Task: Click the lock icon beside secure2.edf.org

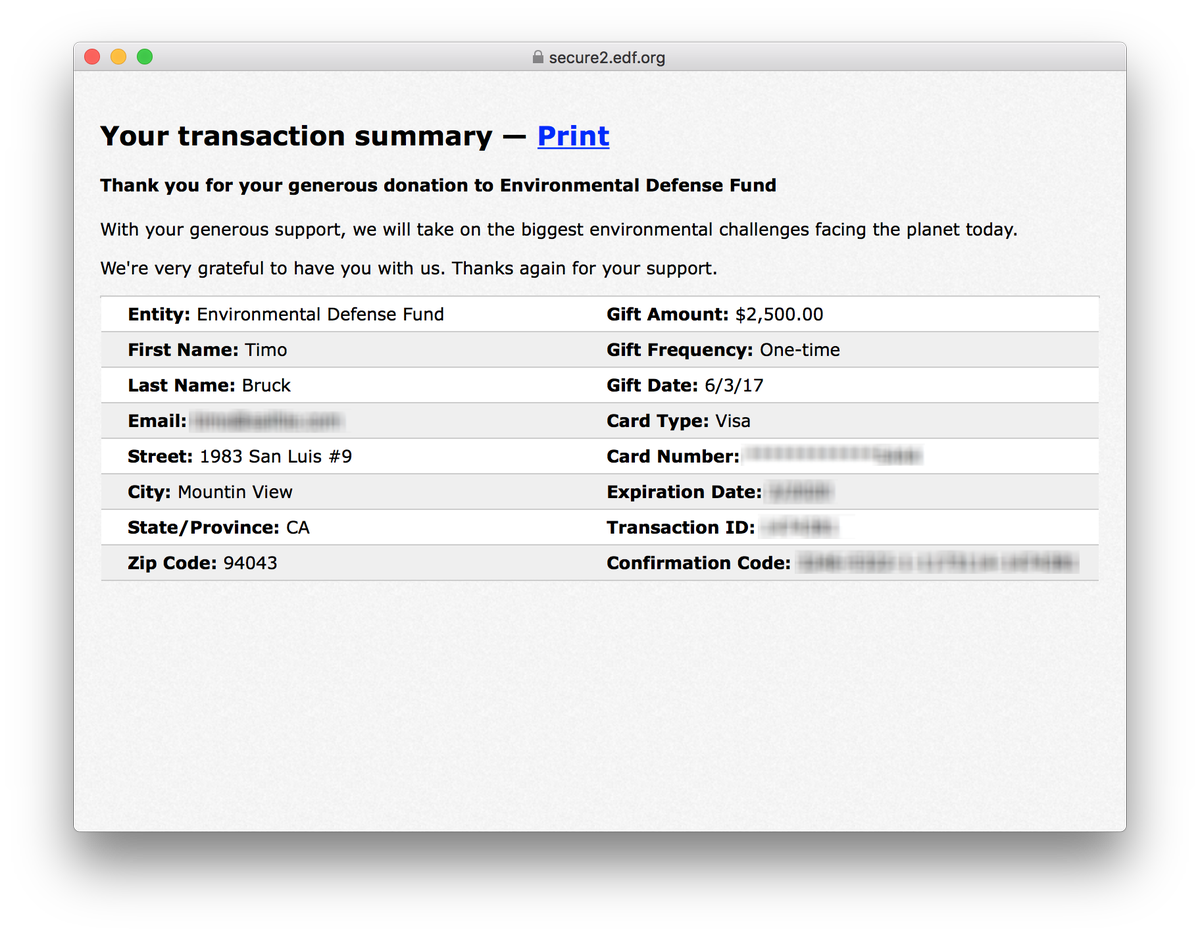Action: click(538, 58)
